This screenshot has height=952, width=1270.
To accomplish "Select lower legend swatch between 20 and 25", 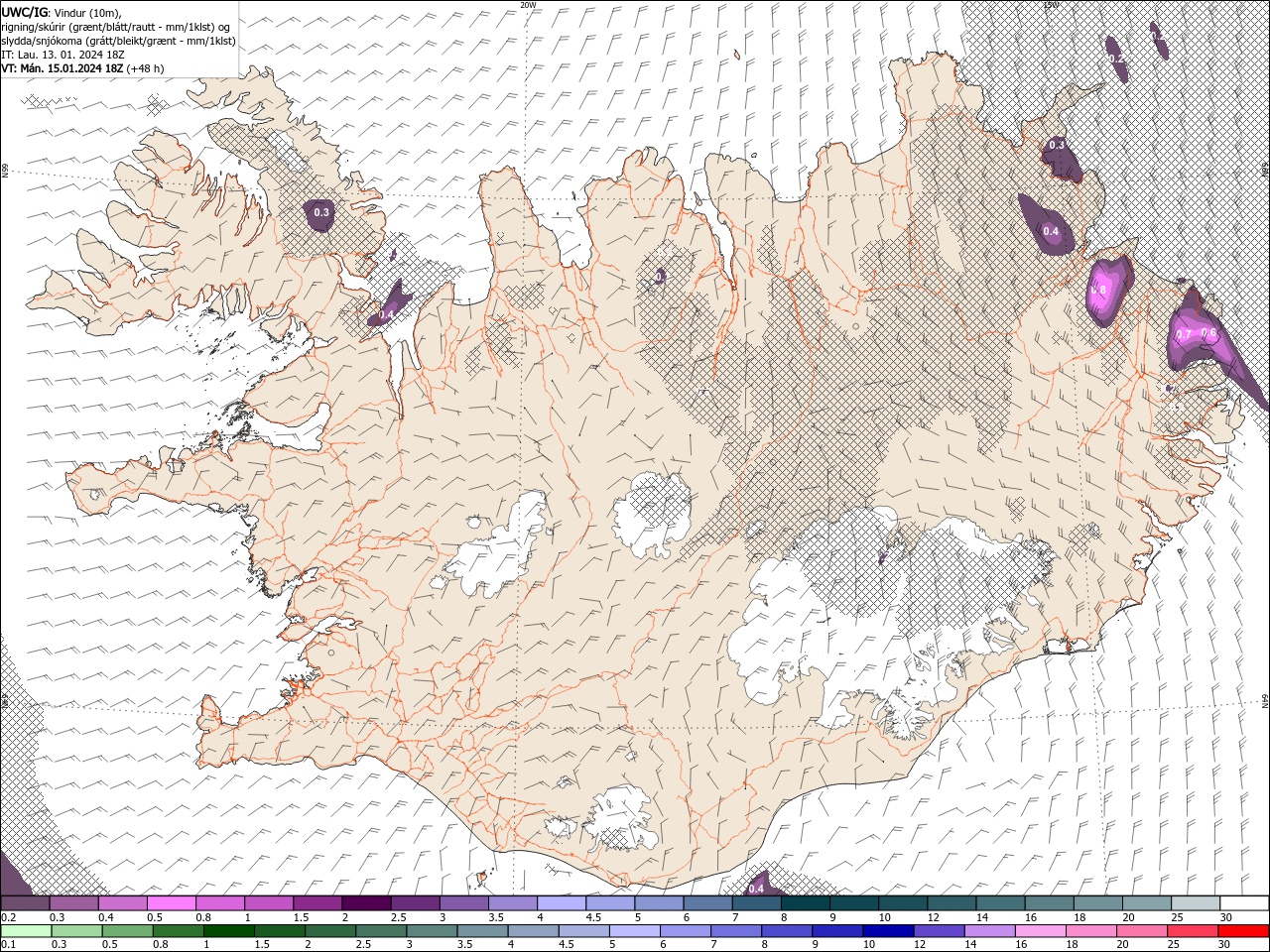I will coord(1142,931).
